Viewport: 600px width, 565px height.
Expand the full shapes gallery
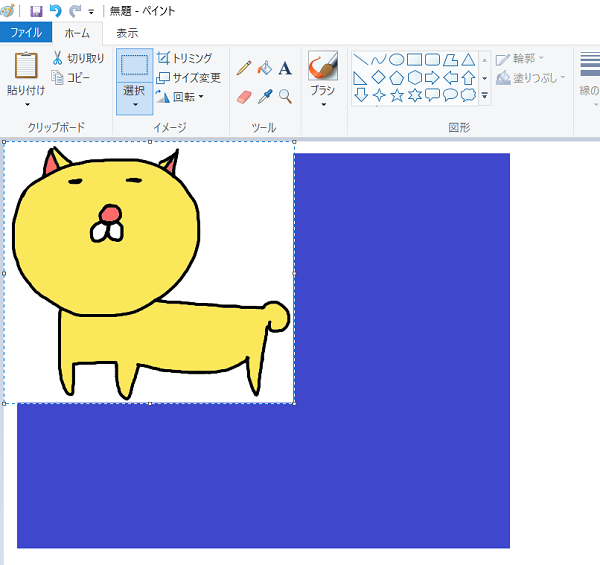484,96
